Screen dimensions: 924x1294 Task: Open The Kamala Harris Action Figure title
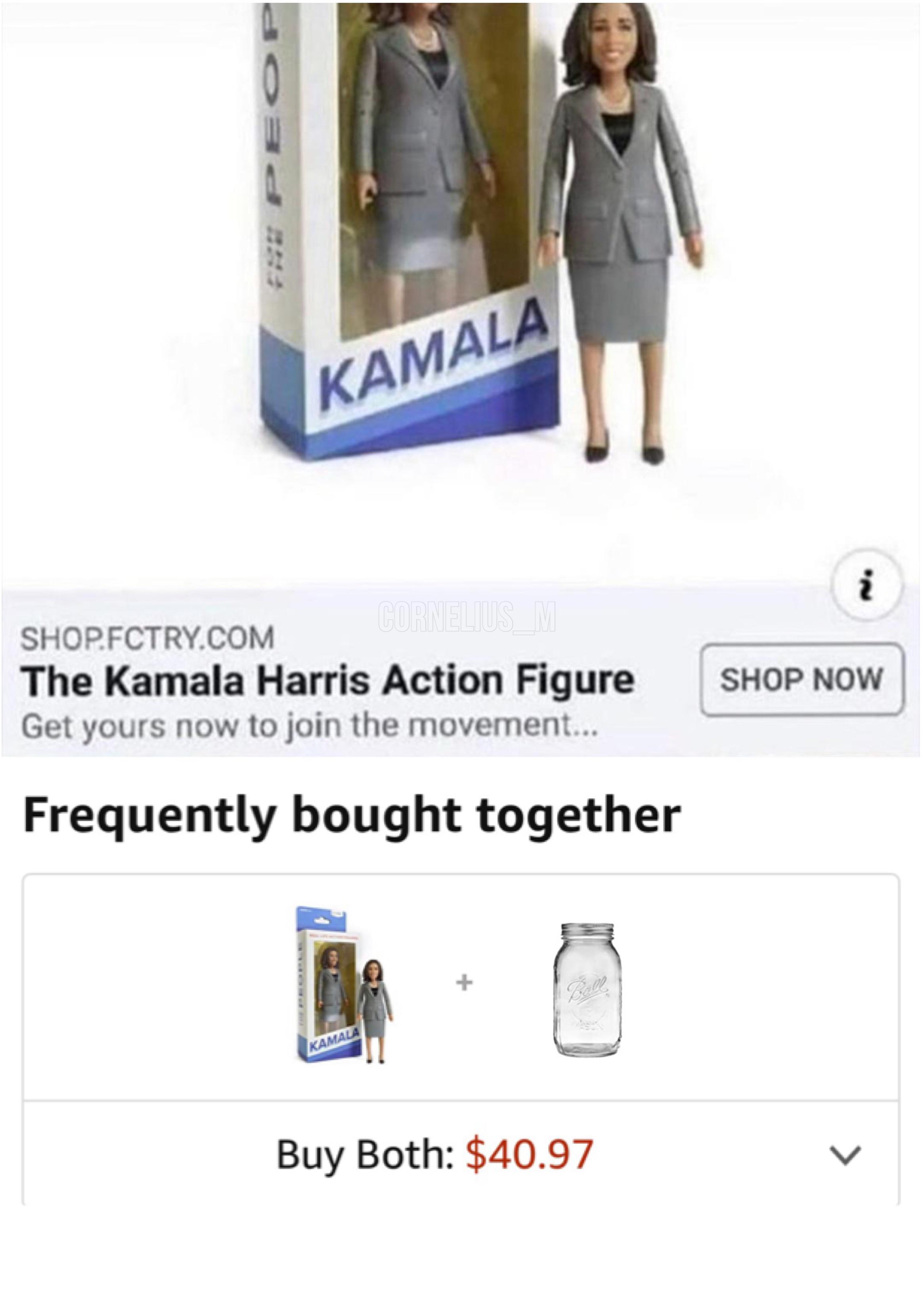(x=328, y=681)
